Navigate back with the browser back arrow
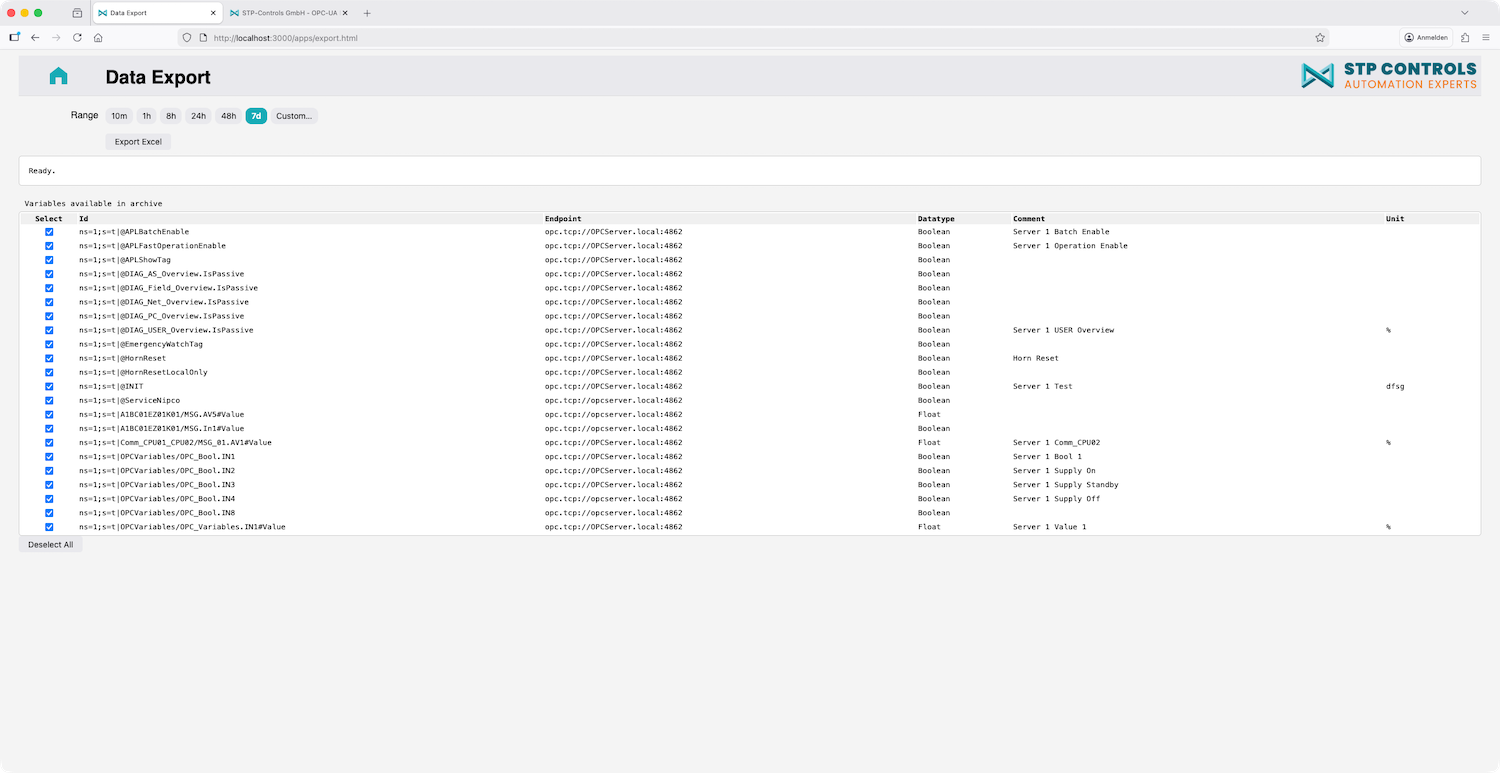Image resolution: width=1500 pixels, height=773 pixels. tap(35, 38)
